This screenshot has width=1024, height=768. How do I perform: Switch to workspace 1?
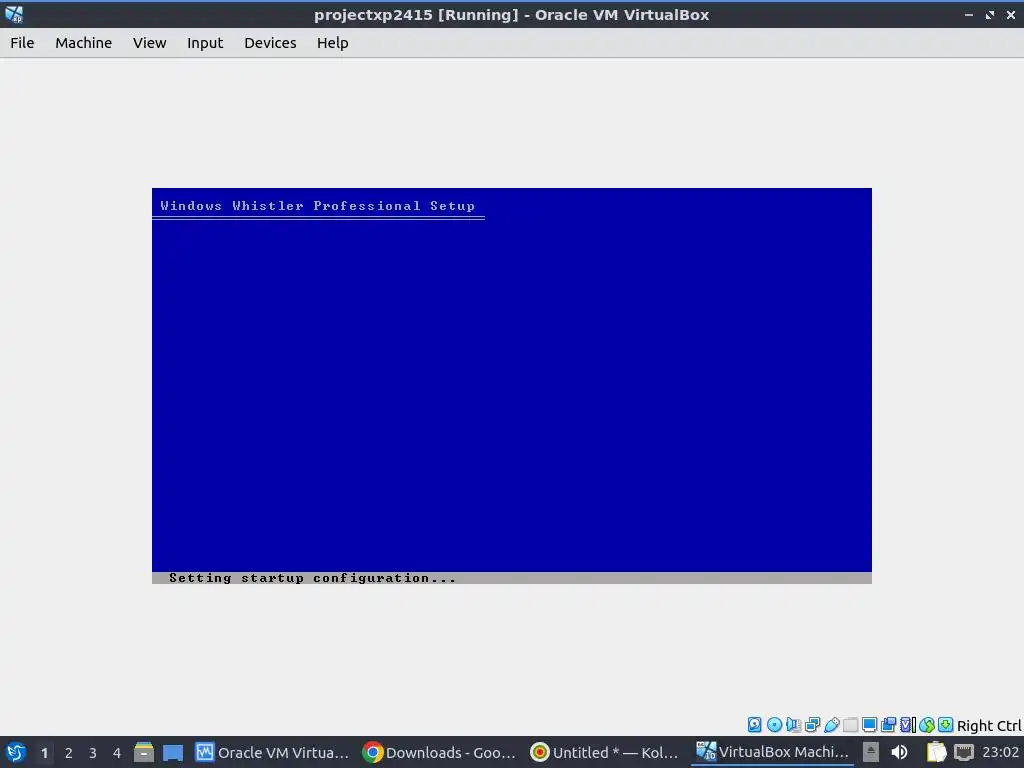(44, 753)
